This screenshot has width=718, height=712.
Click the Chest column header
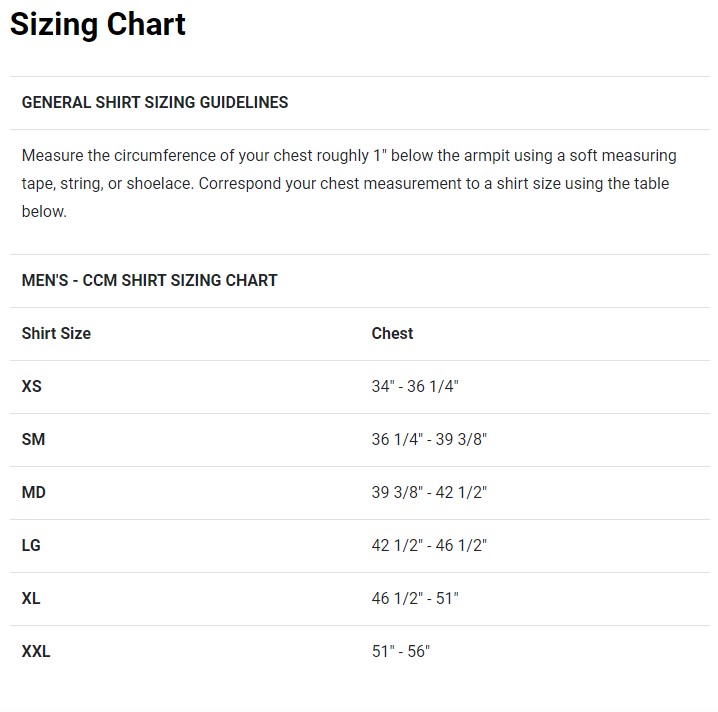tap(392, 333)
